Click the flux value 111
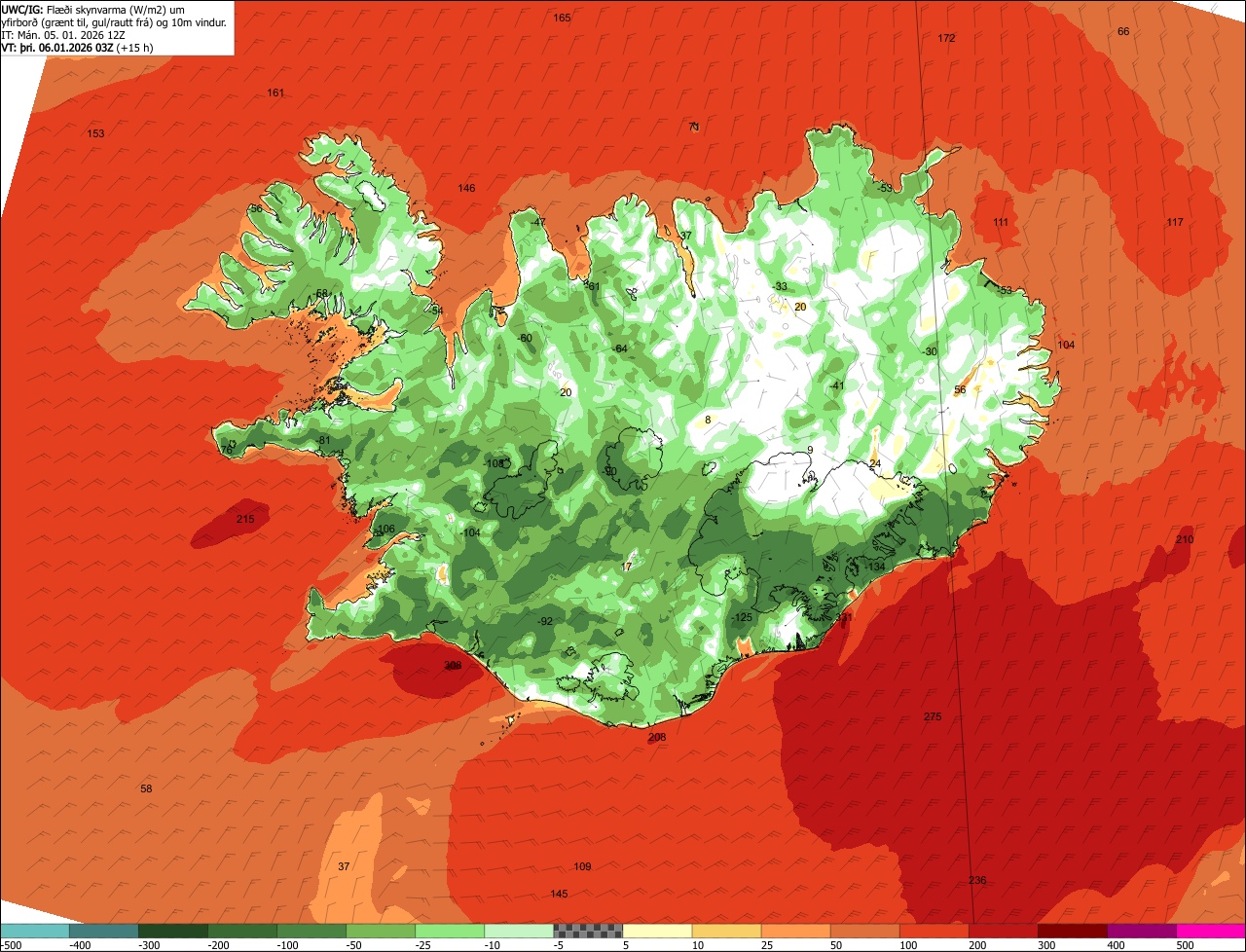This screenshot has width=1246, height=952. (1001, 222)
